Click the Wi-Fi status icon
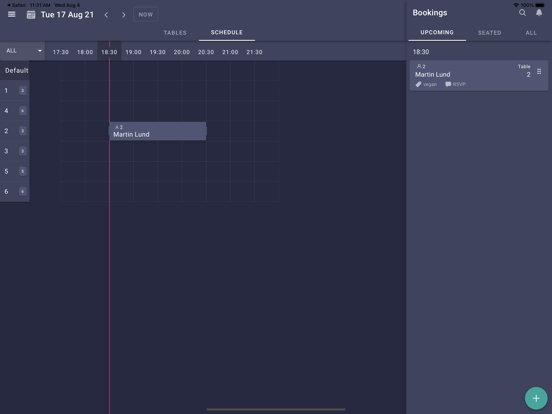Image resolution: width=552 pixels, height=414 pixels. [x=516, y=5]
